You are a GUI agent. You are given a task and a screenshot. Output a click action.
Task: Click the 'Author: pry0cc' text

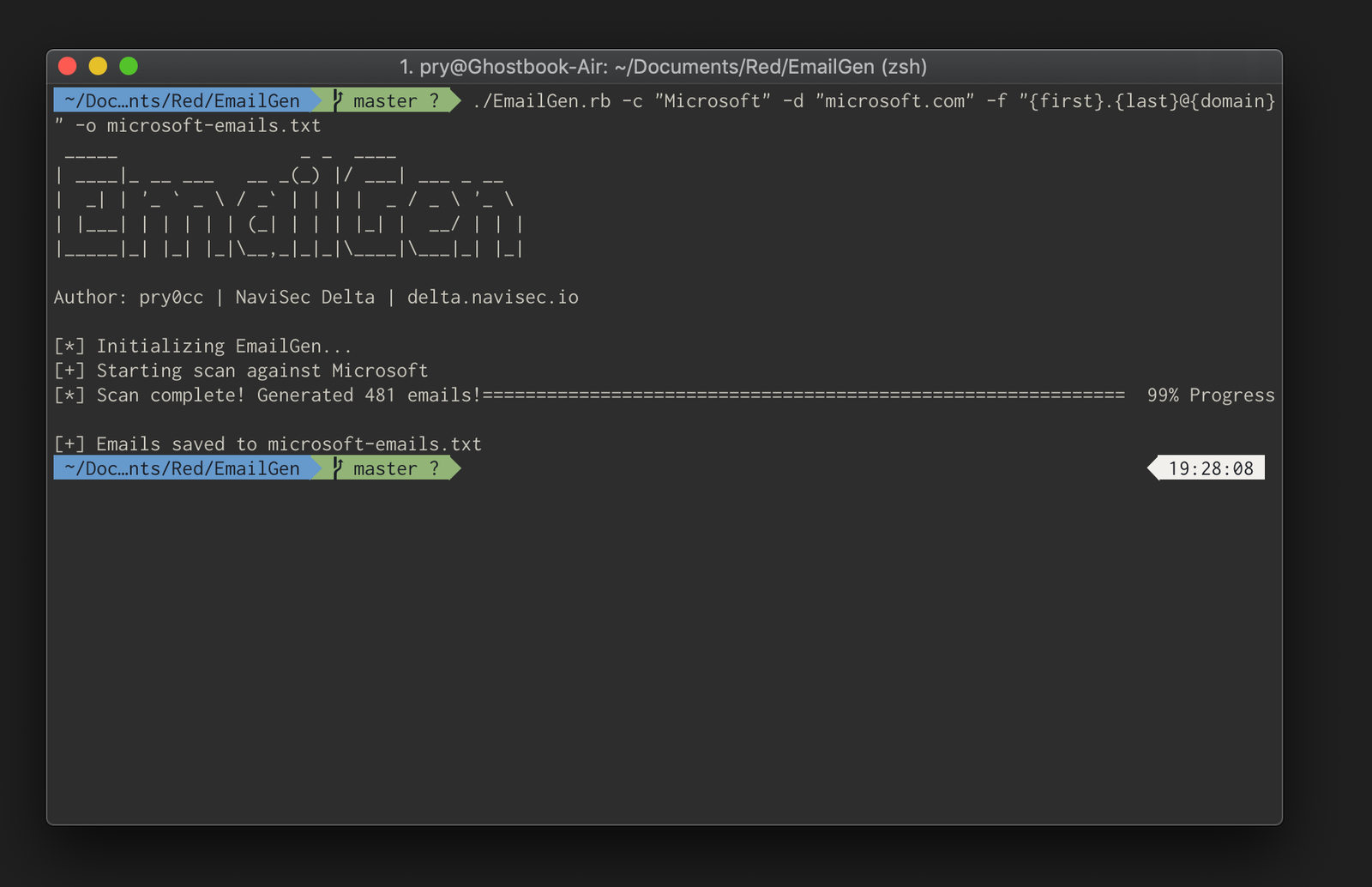point(129,298)
